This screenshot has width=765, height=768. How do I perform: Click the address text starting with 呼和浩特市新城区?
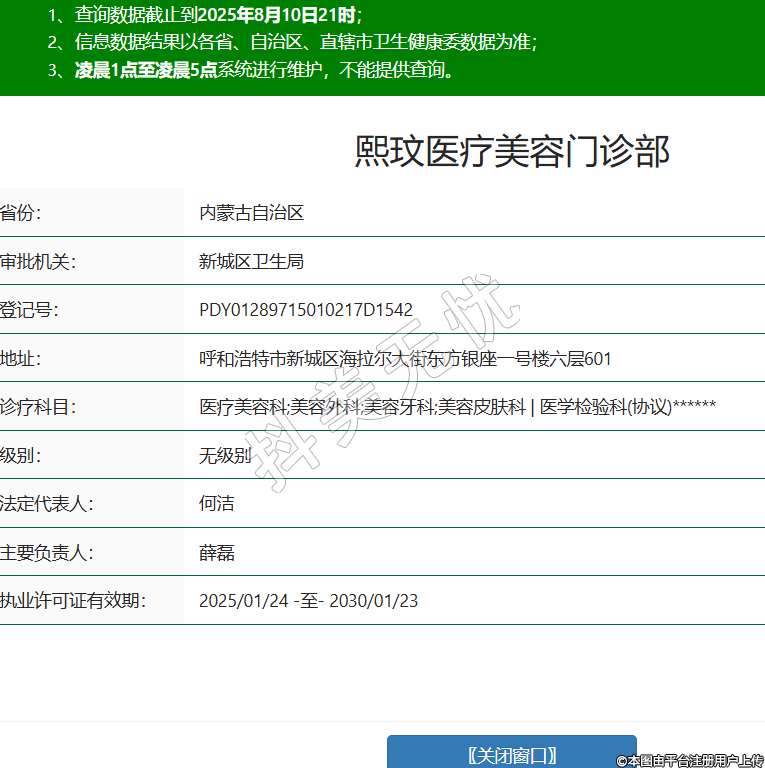405,359
